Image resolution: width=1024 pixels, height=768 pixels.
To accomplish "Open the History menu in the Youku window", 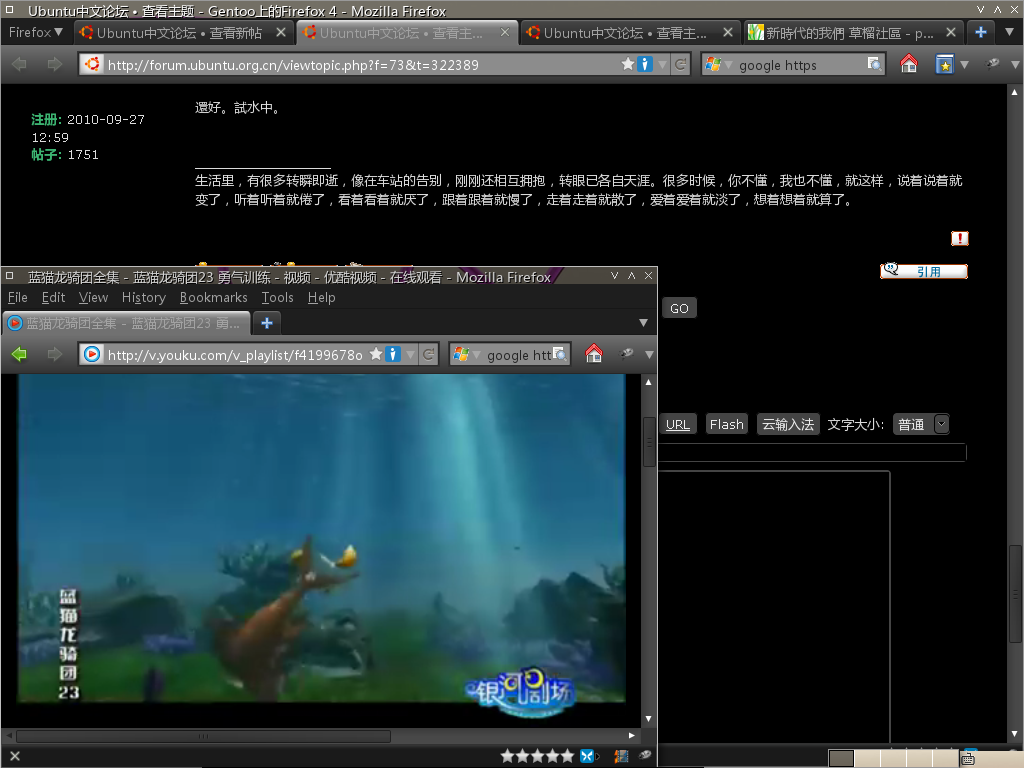I will [144, 298].
